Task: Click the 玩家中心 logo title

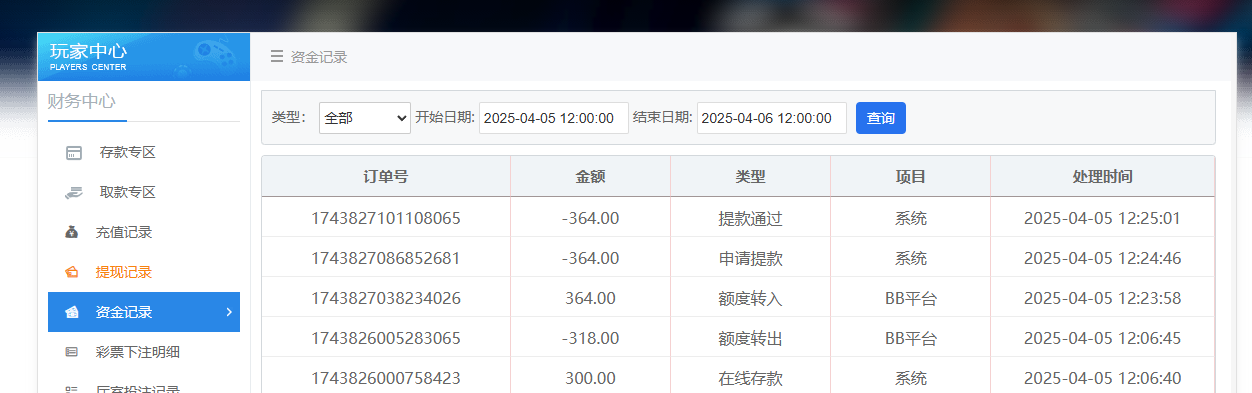Action: pos(89,52)
